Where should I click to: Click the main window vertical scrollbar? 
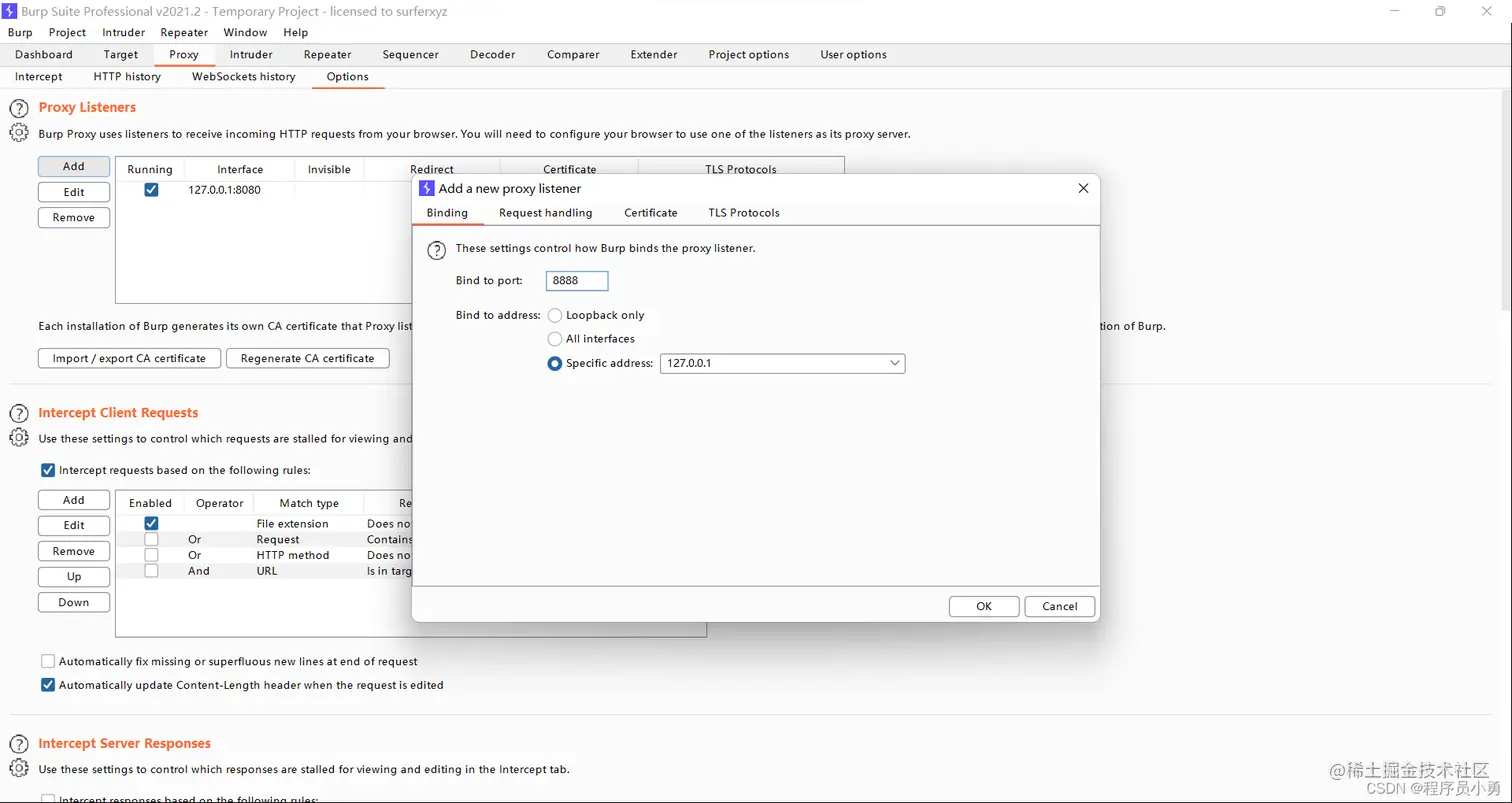1506,200
